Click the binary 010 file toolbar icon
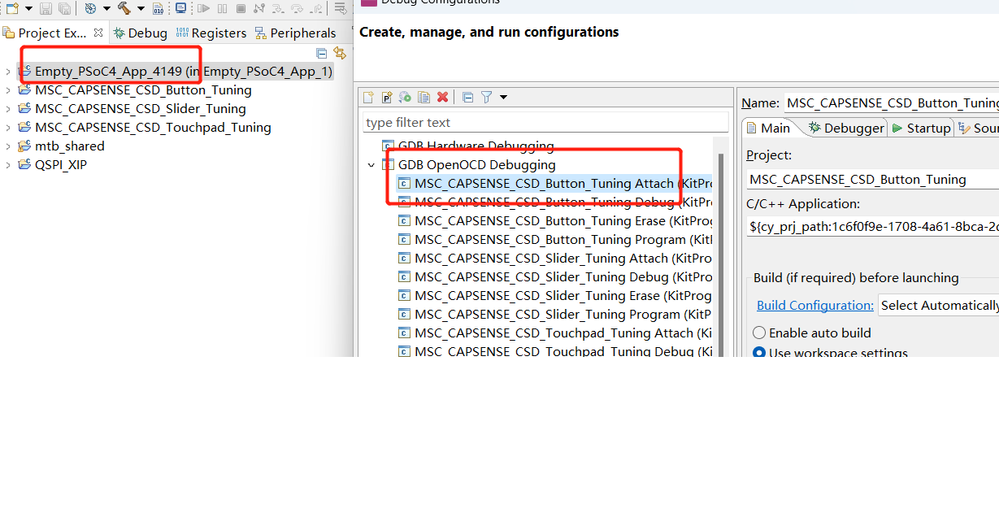 [158, 8]
